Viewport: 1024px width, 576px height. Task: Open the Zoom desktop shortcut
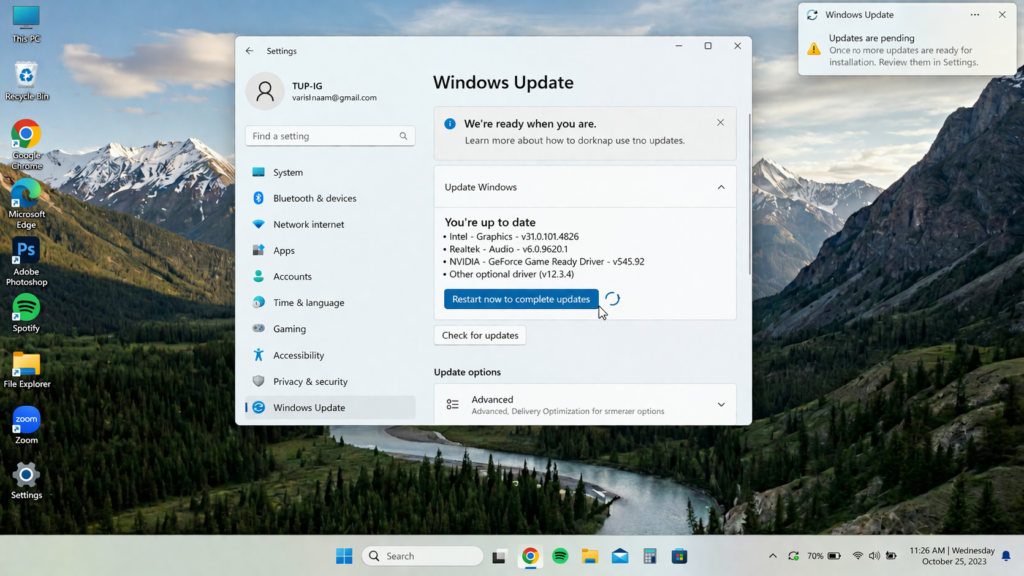coord(26,425)
